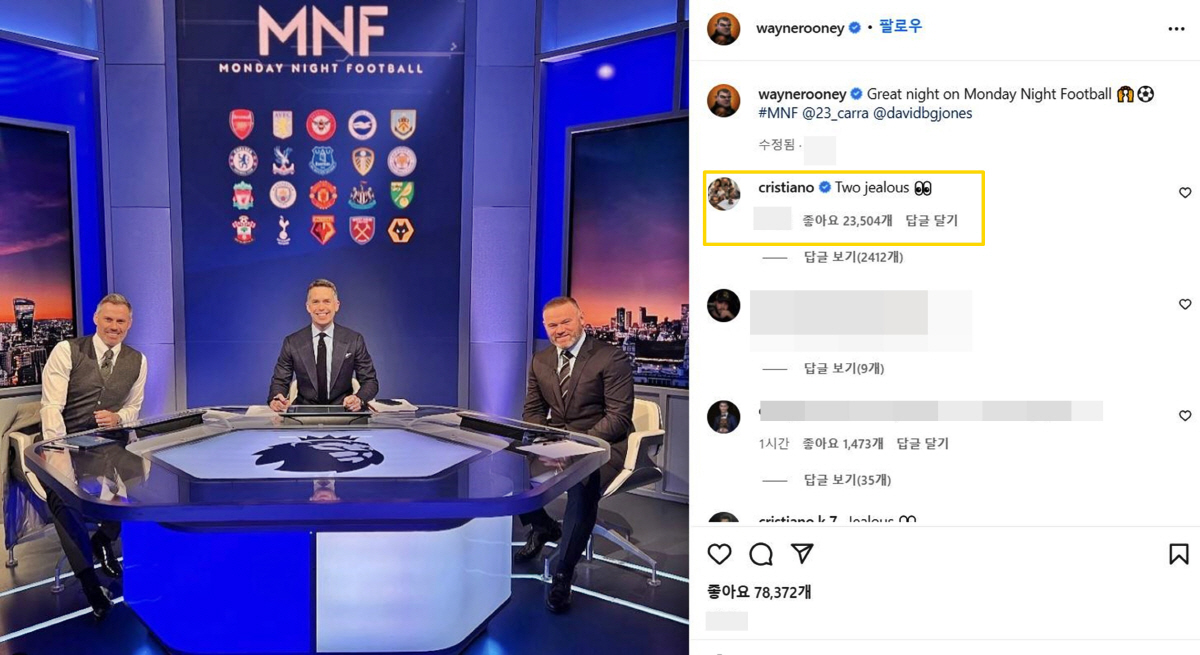
Task: Like cristiano's comment with small heart
Action: click(x=1185, y=193)
